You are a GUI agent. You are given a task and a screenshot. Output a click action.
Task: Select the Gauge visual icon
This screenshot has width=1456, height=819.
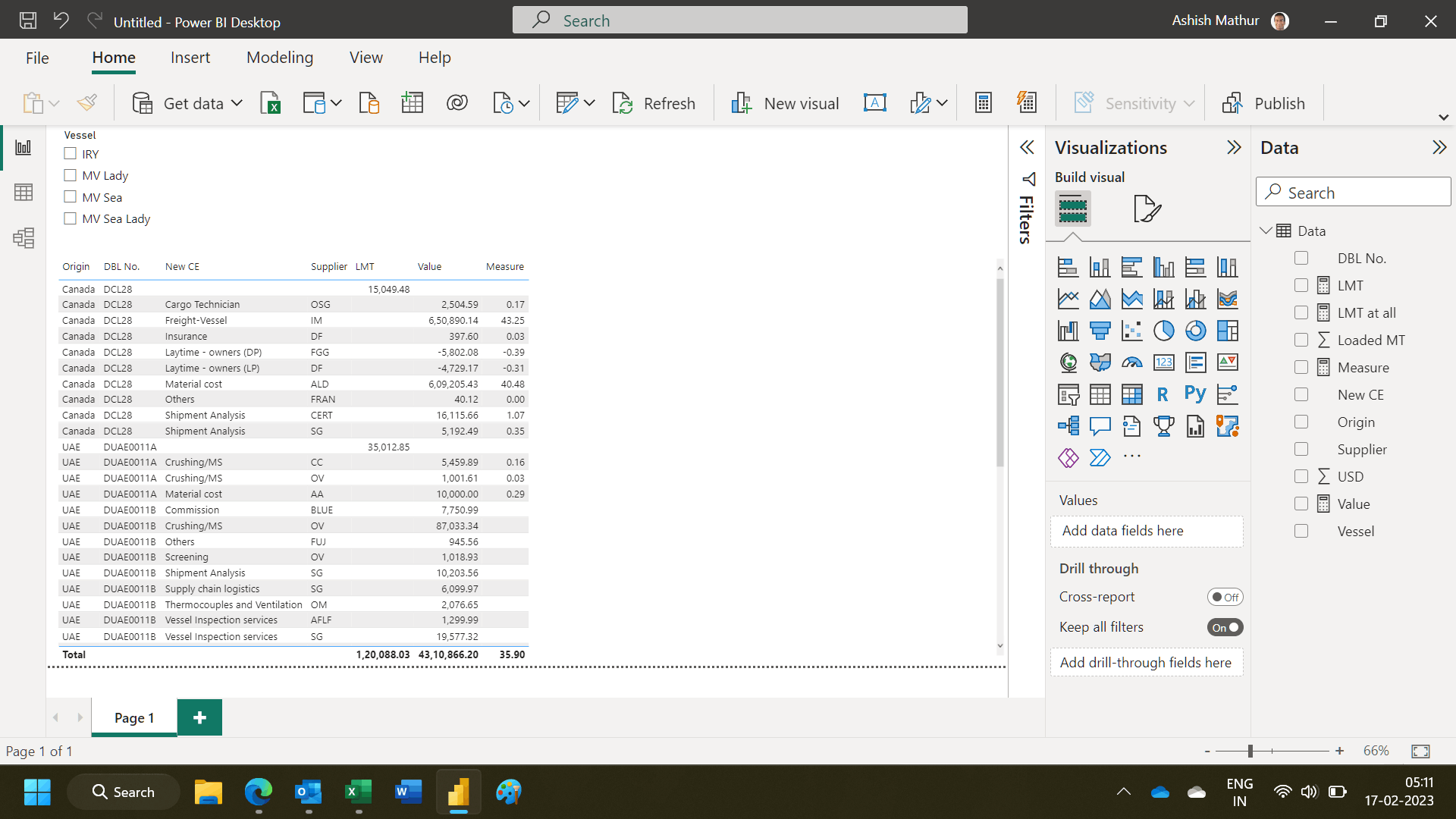tap(1131, 362)
